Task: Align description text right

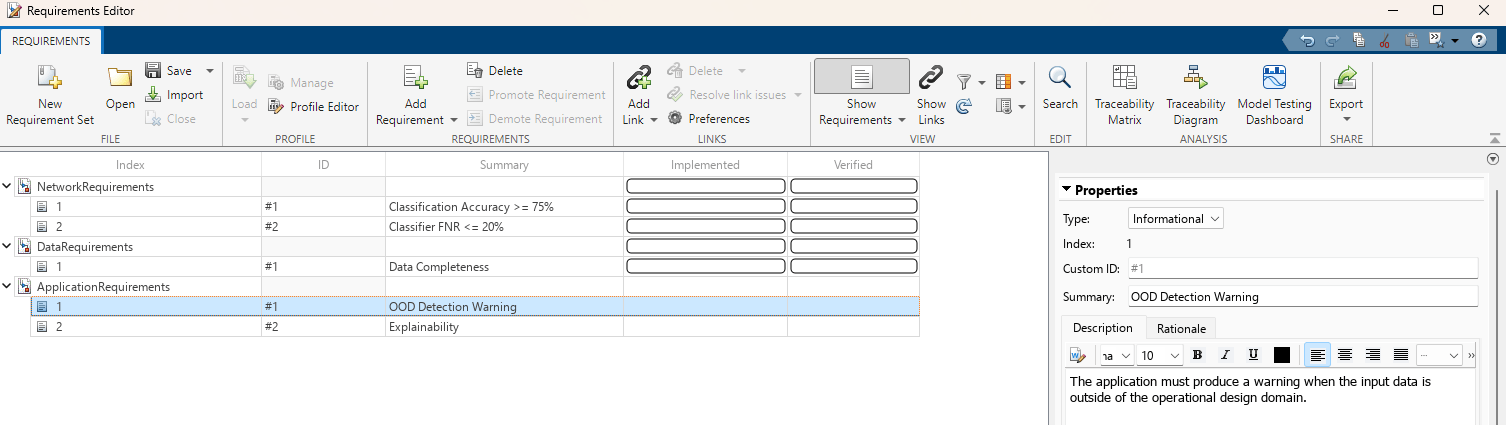Action: [1373, 355]
